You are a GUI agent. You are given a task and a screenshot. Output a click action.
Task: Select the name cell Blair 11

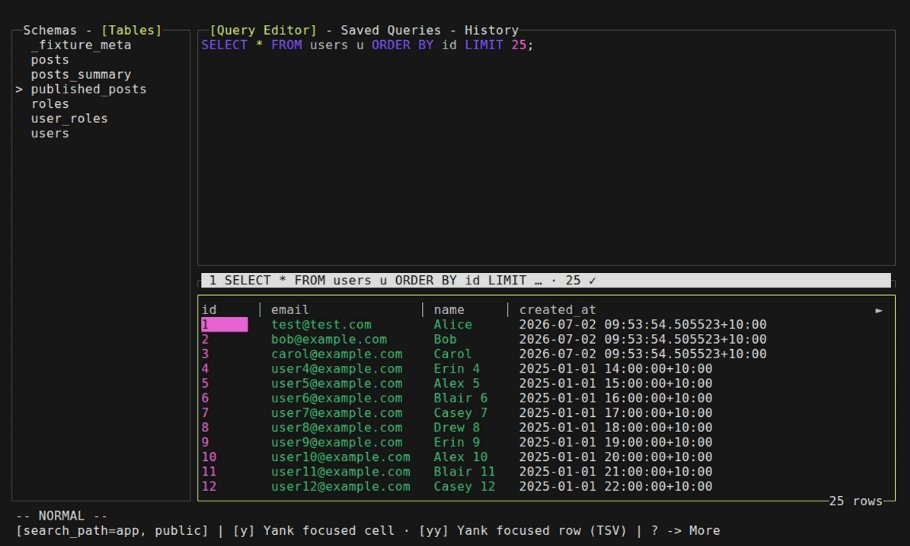point(464,472)
